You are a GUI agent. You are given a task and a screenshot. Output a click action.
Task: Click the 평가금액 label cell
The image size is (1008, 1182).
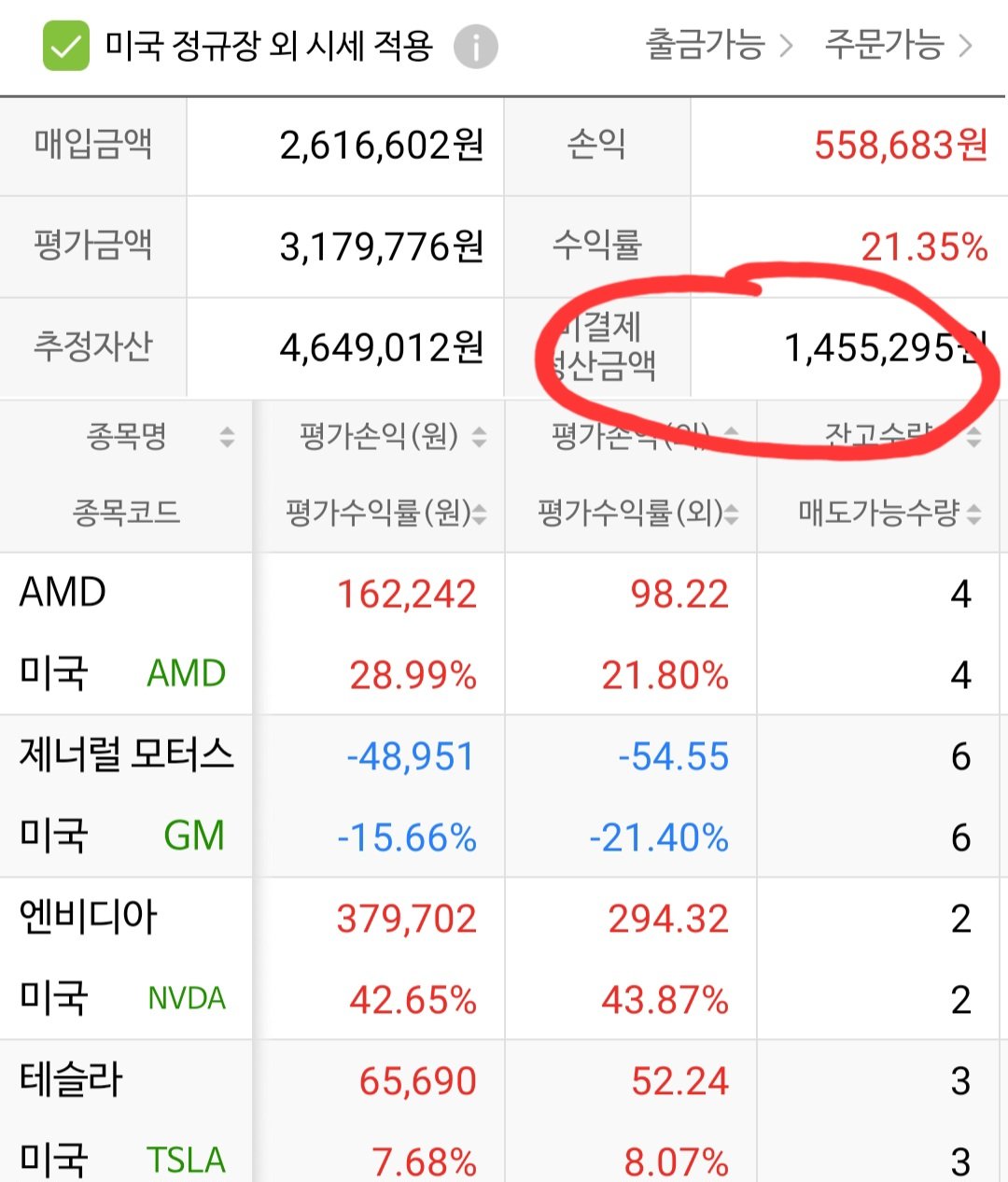tap(93, 246)
